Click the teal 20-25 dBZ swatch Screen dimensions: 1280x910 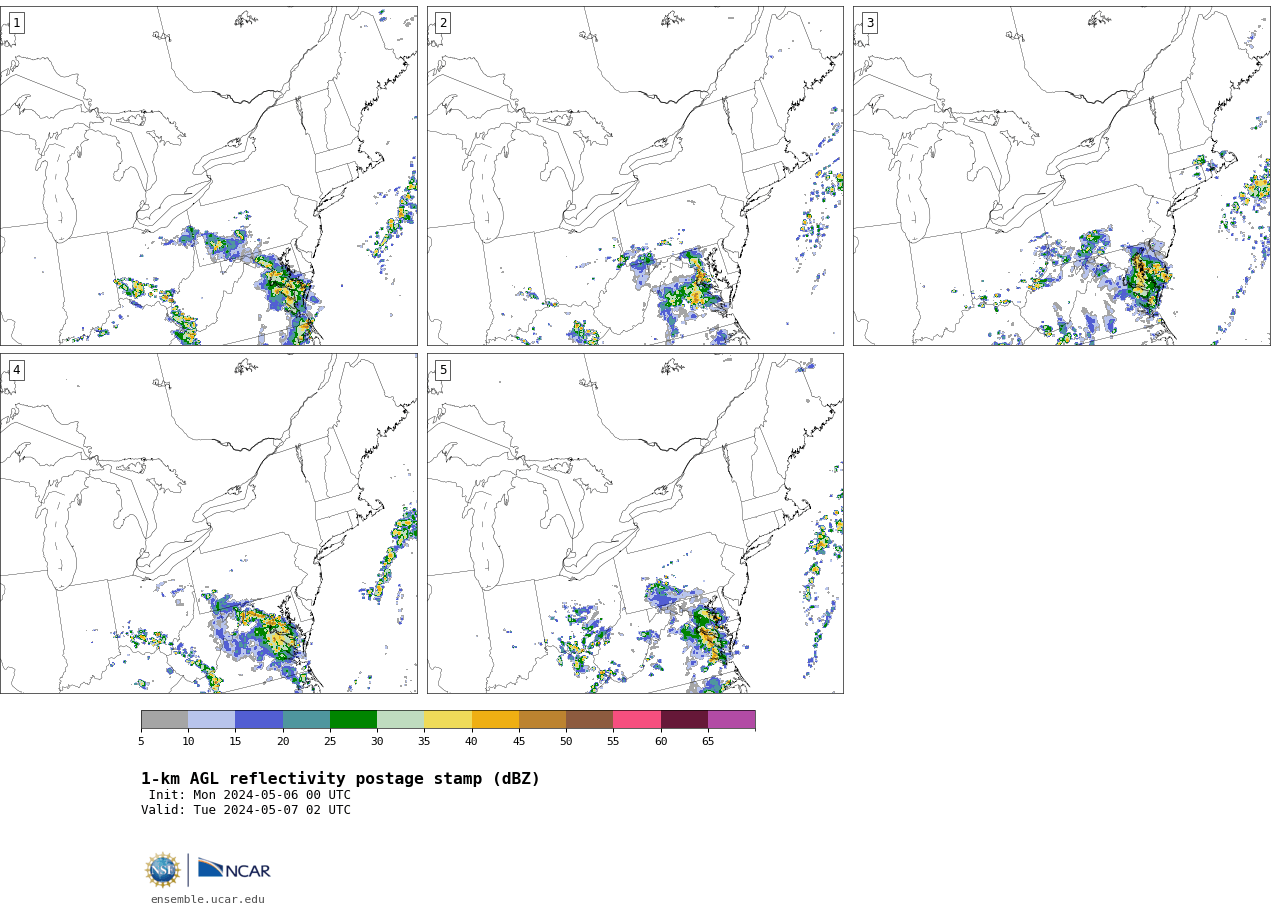pyautogui.click(x=306, y=720)
